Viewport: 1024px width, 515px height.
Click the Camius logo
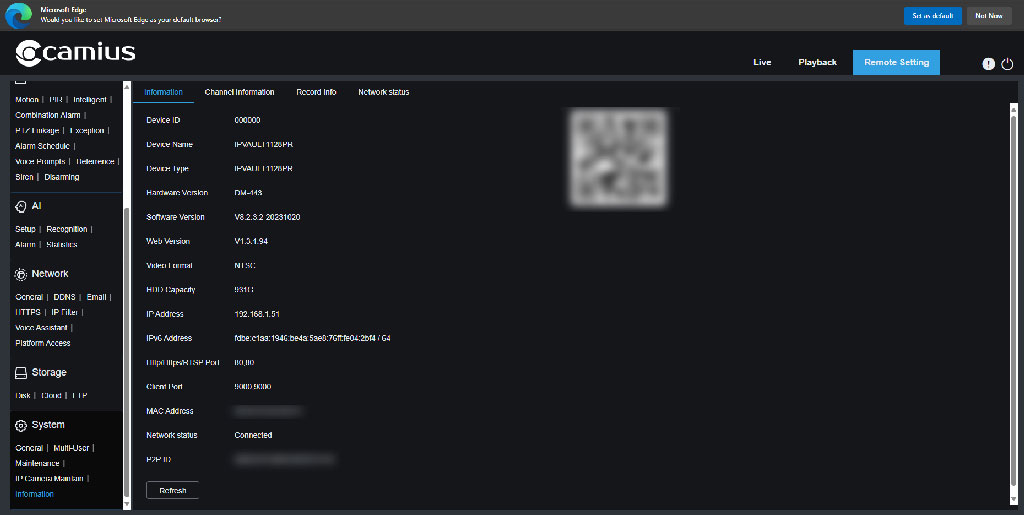pos(75,53)
